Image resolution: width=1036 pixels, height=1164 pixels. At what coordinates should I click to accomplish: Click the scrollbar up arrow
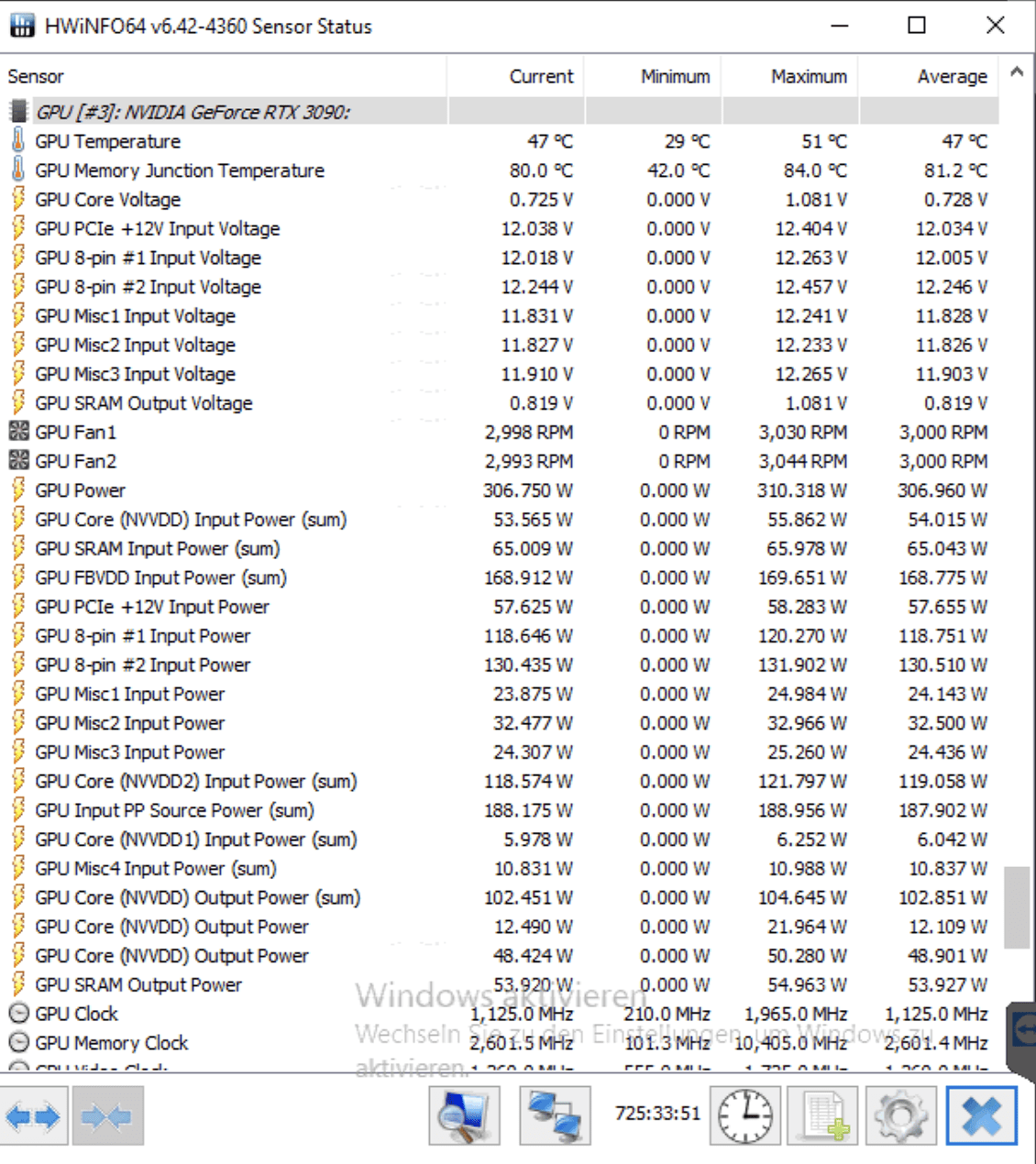pos(1017,71)
